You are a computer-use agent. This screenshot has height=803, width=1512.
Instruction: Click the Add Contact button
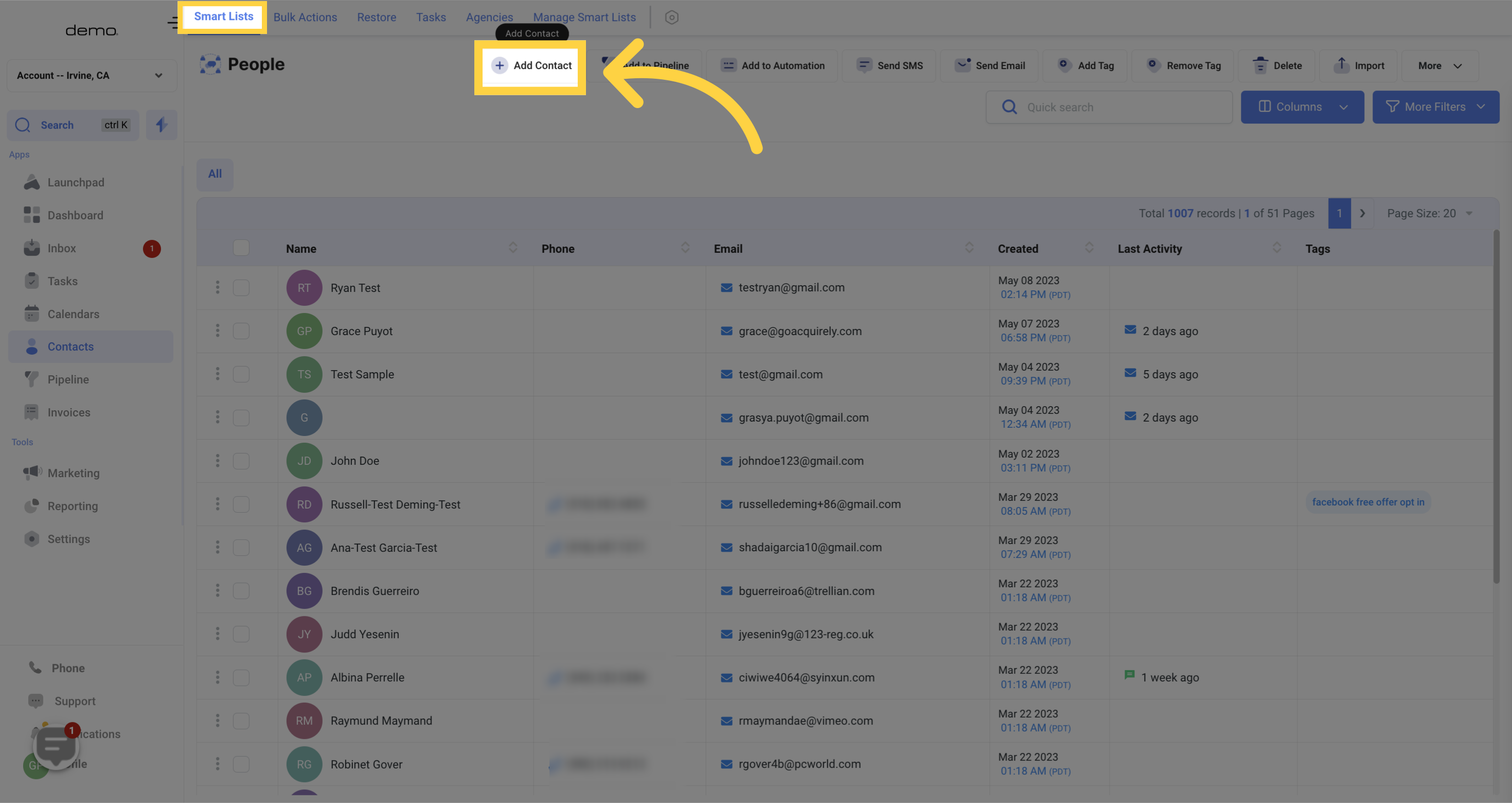point(531,65)
